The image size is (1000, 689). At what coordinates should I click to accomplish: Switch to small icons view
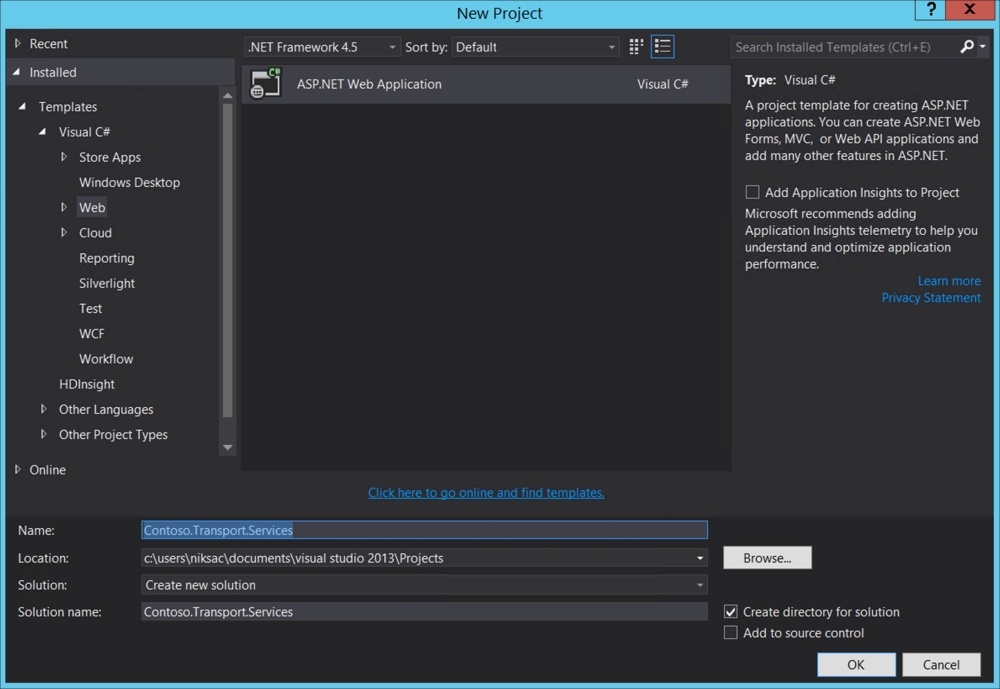[636, 47]
